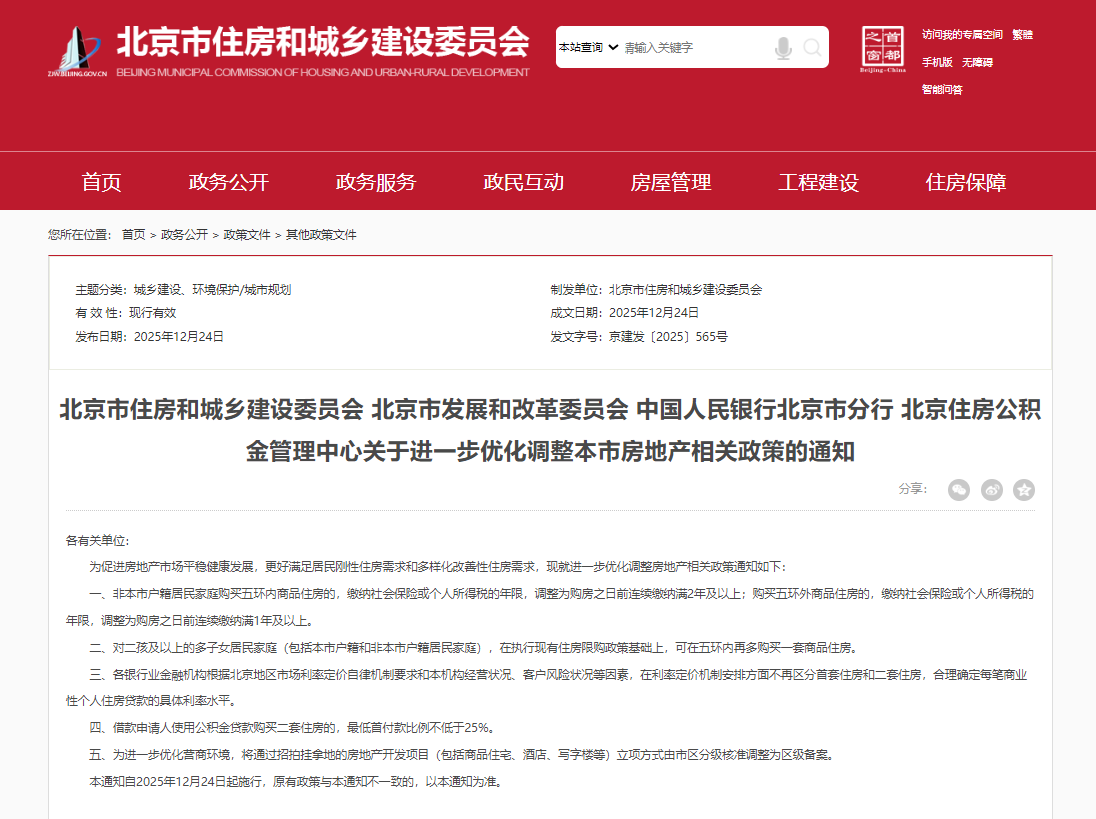Open the 首页 navigation tab
Viewport: 1096px width, 819px height.
tap(101, 182)
